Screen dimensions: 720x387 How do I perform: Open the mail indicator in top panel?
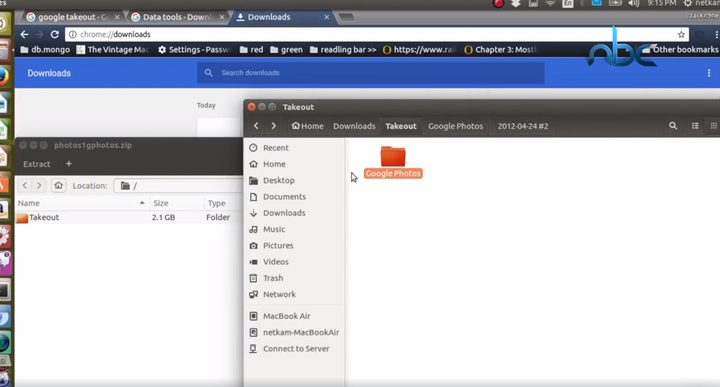[596, 4]
